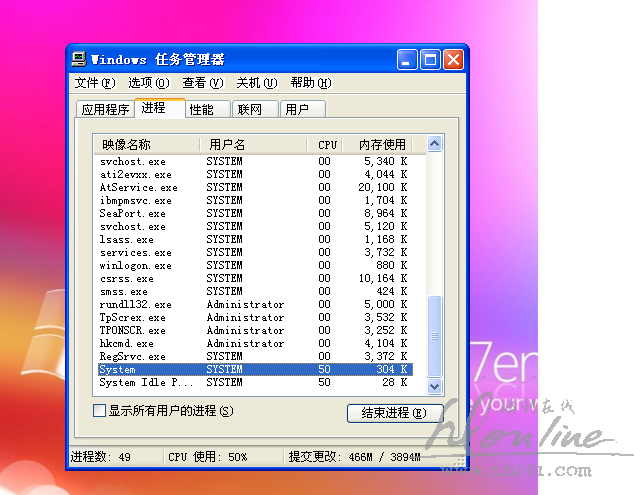The height and width of the screenshot is (495, 640).
Task: Sort processes by CPU column header
Action: (327, 145)
